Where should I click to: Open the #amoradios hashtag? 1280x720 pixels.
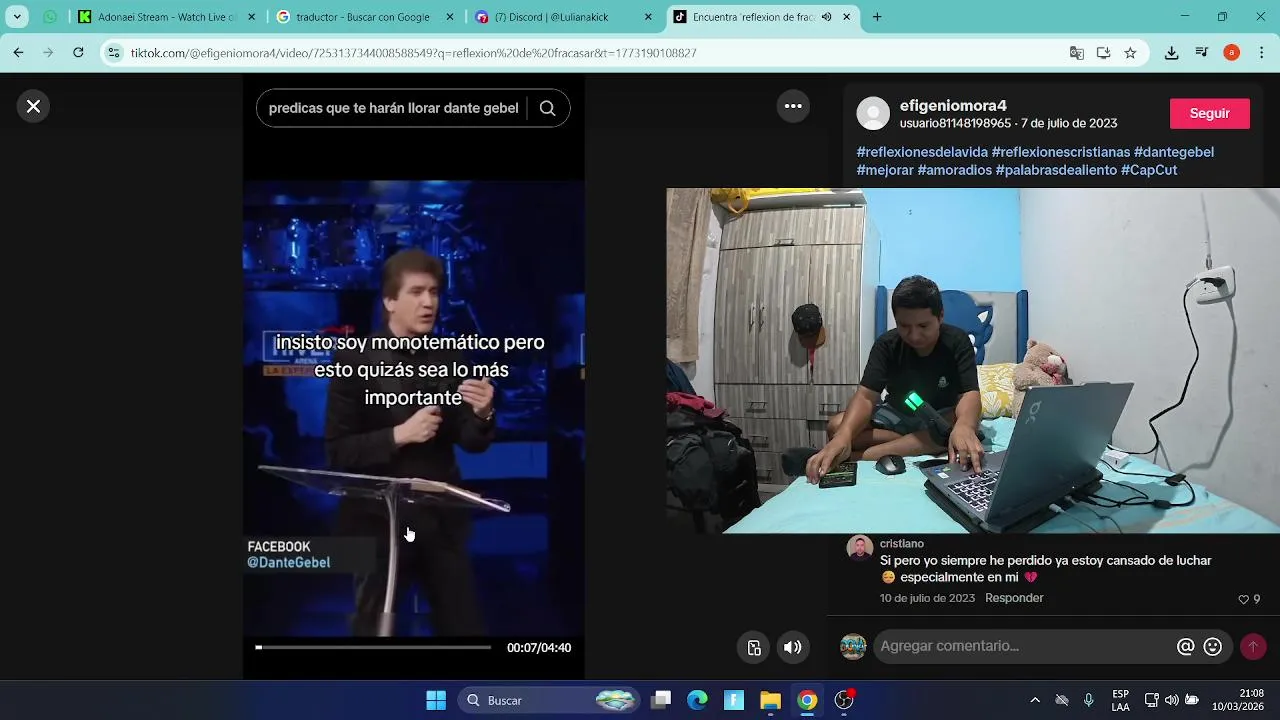pyautogui.click(x=955, y=170)
